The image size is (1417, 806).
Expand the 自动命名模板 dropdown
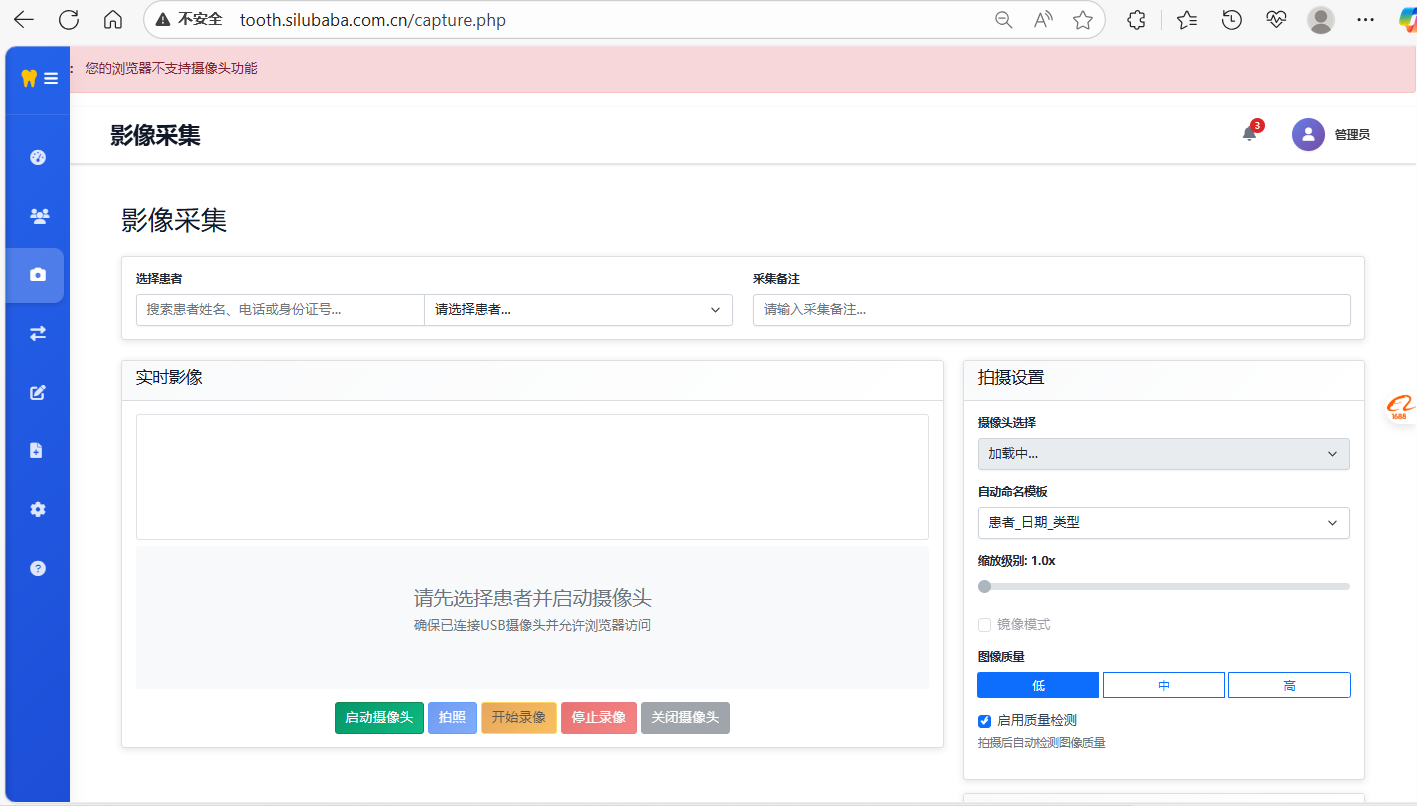[1163, 523]
